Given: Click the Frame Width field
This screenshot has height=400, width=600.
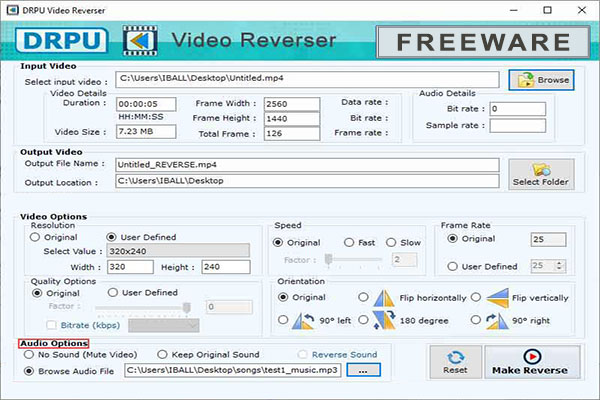Looking at the screenshot, I should coord(292,104).
